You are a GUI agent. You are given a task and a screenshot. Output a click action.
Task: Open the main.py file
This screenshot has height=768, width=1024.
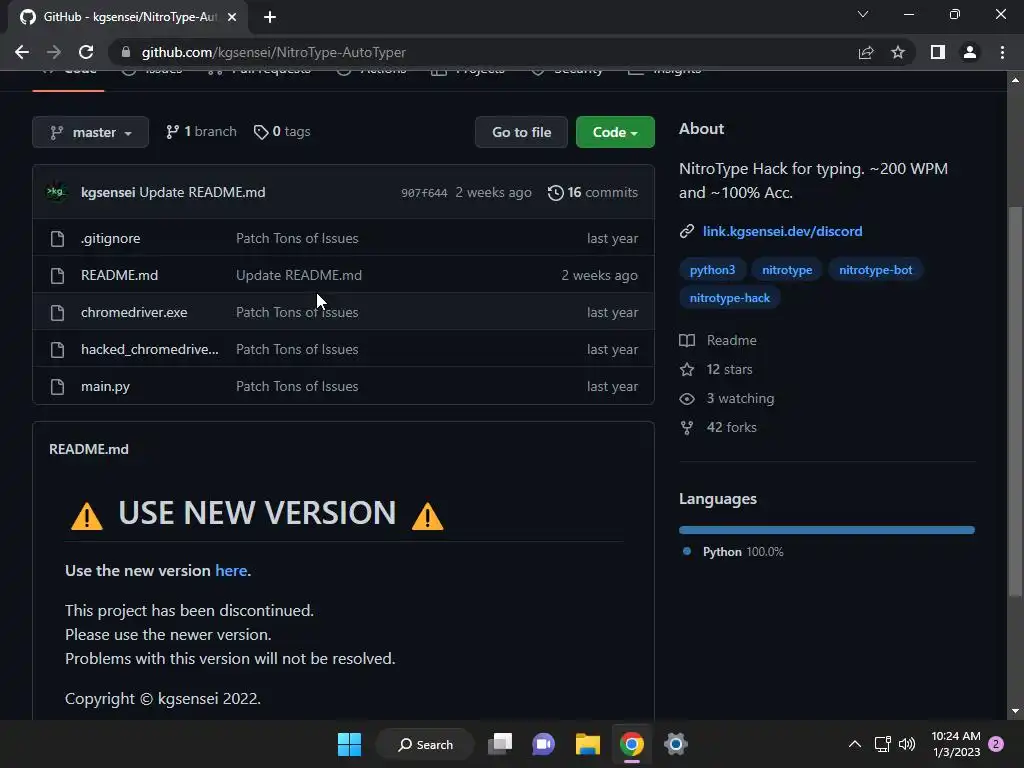pyautogui.click(x=105, y=386)
